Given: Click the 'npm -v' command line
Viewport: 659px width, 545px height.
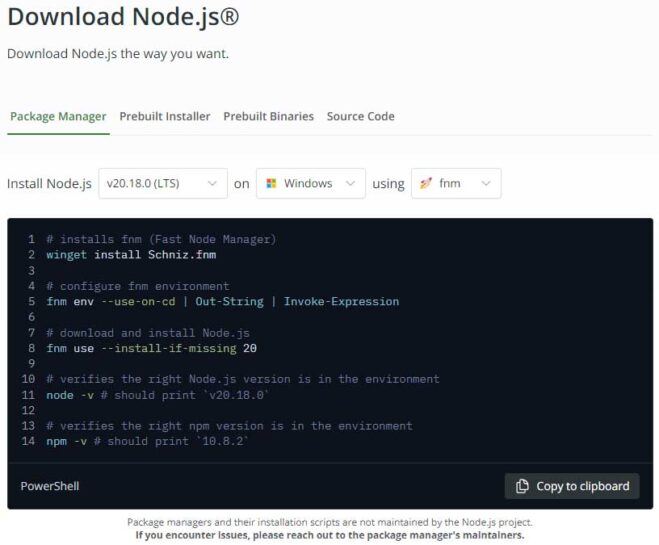Looking at the screenshot, I should (x=148, y=442).
